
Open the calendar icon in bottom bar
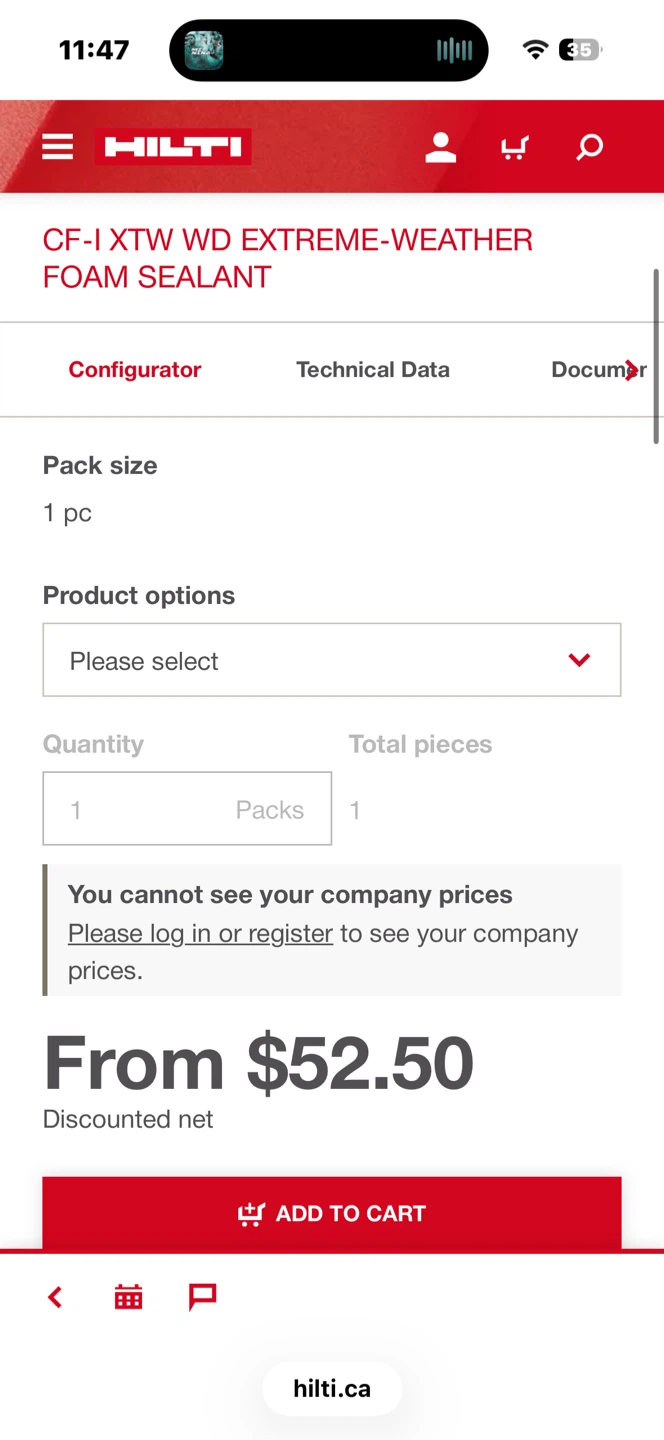click(x=128, y=1297)
